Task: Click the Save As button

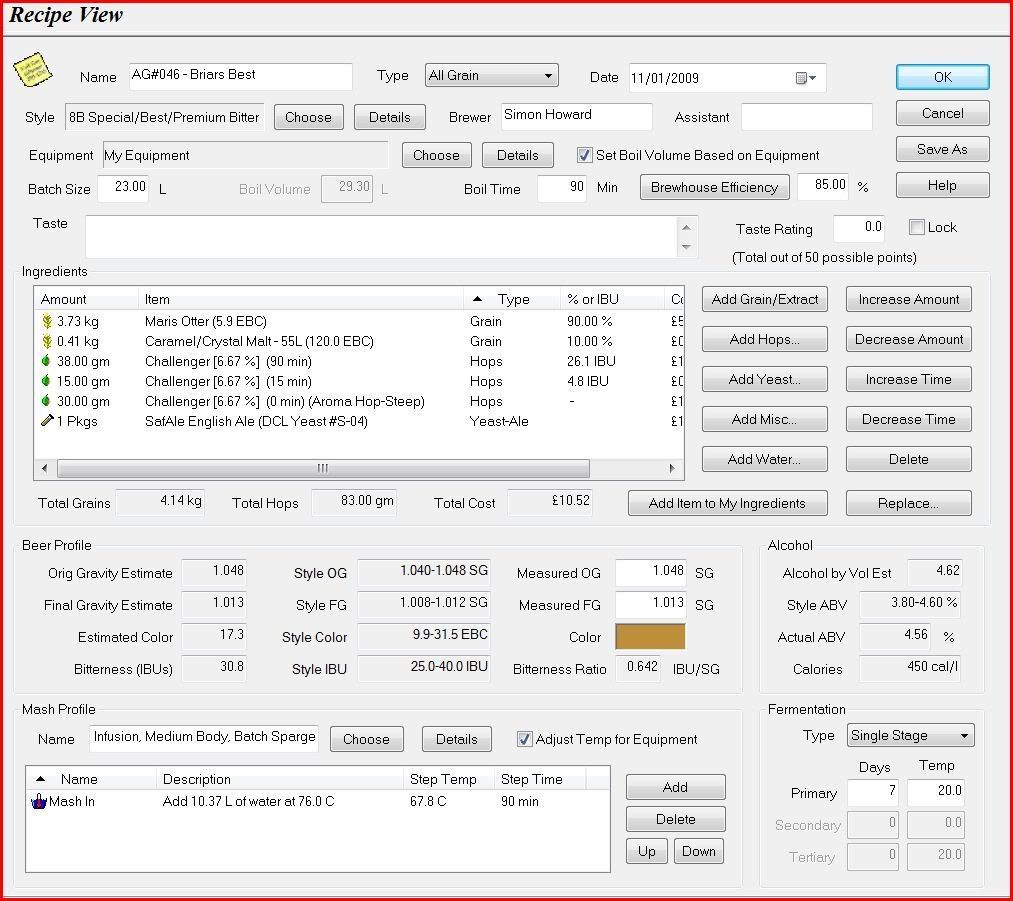Action: 943,149
